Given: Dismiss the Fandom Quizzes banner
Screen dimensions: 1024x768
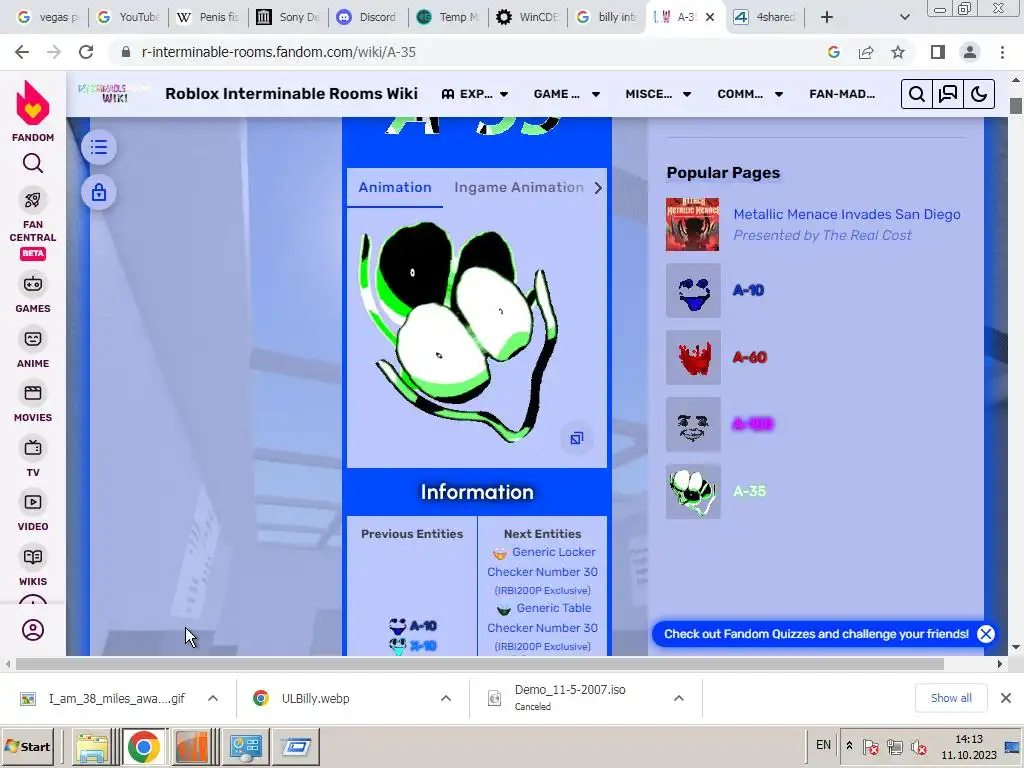Looking at the screenshot, I should (x=985, y=633).
